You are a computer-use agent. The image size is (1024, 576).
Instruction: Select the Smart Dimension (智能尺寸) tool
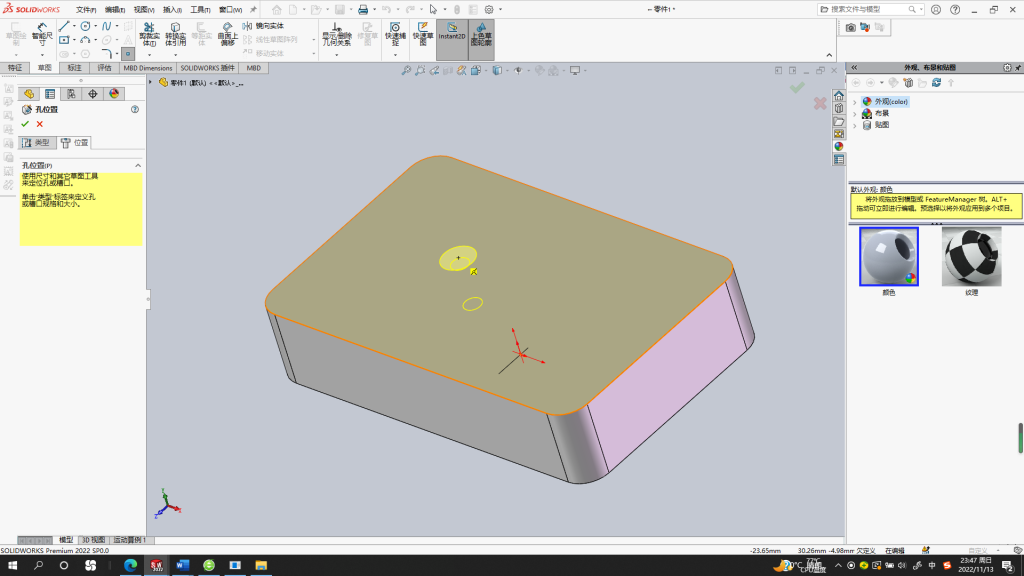coord(42,34)
